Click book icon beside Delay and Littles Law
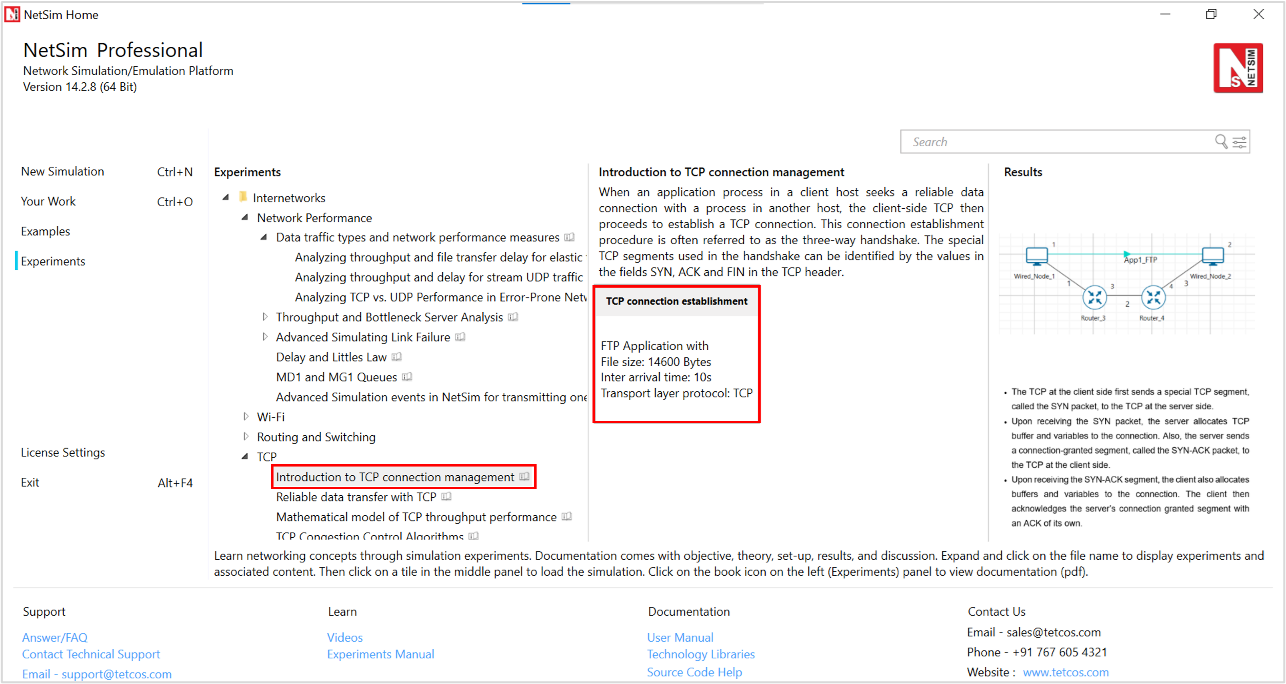The width and height of the screenshot is (1286, 684). (x=397, y=357)
